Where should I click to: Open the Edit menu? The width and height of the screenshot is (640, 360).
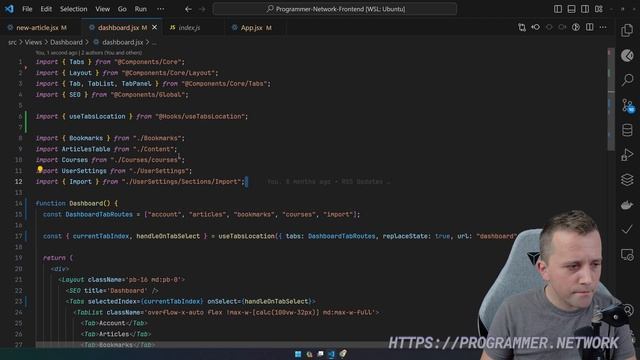(x=46, y=9)
